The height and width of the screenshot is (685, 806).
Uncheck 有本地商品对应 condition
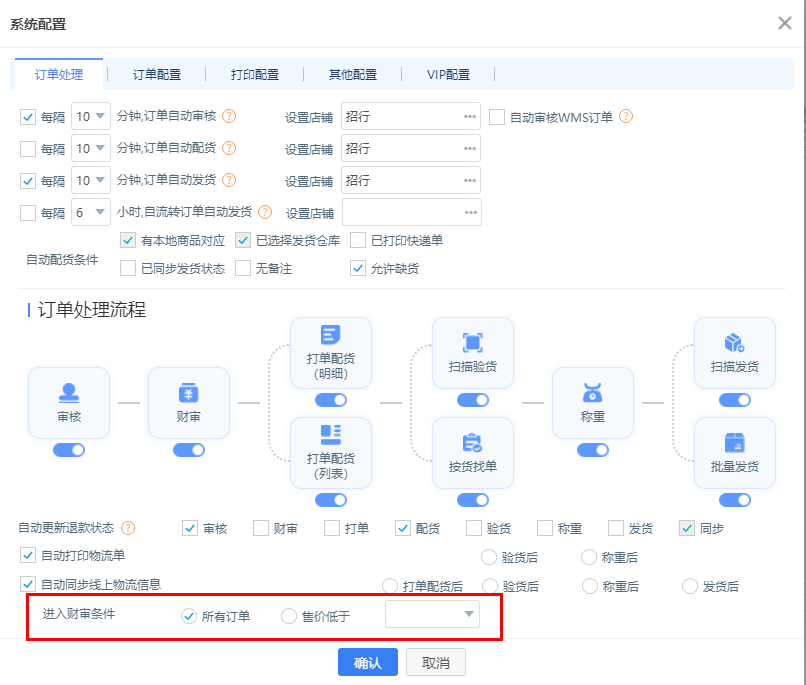128,240
